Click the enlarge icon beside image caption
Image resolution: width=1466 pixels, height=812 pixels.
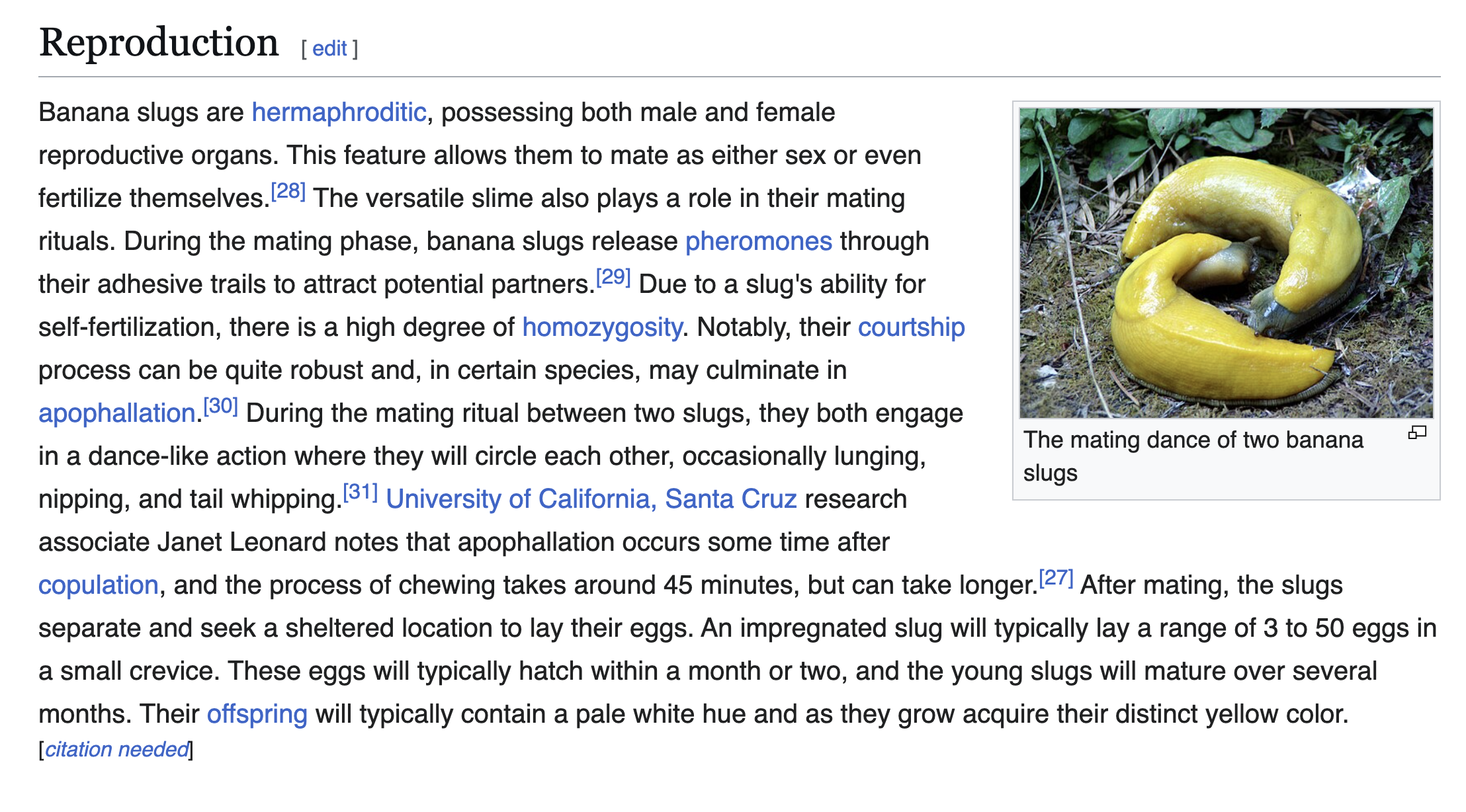tap(1417, 433)
